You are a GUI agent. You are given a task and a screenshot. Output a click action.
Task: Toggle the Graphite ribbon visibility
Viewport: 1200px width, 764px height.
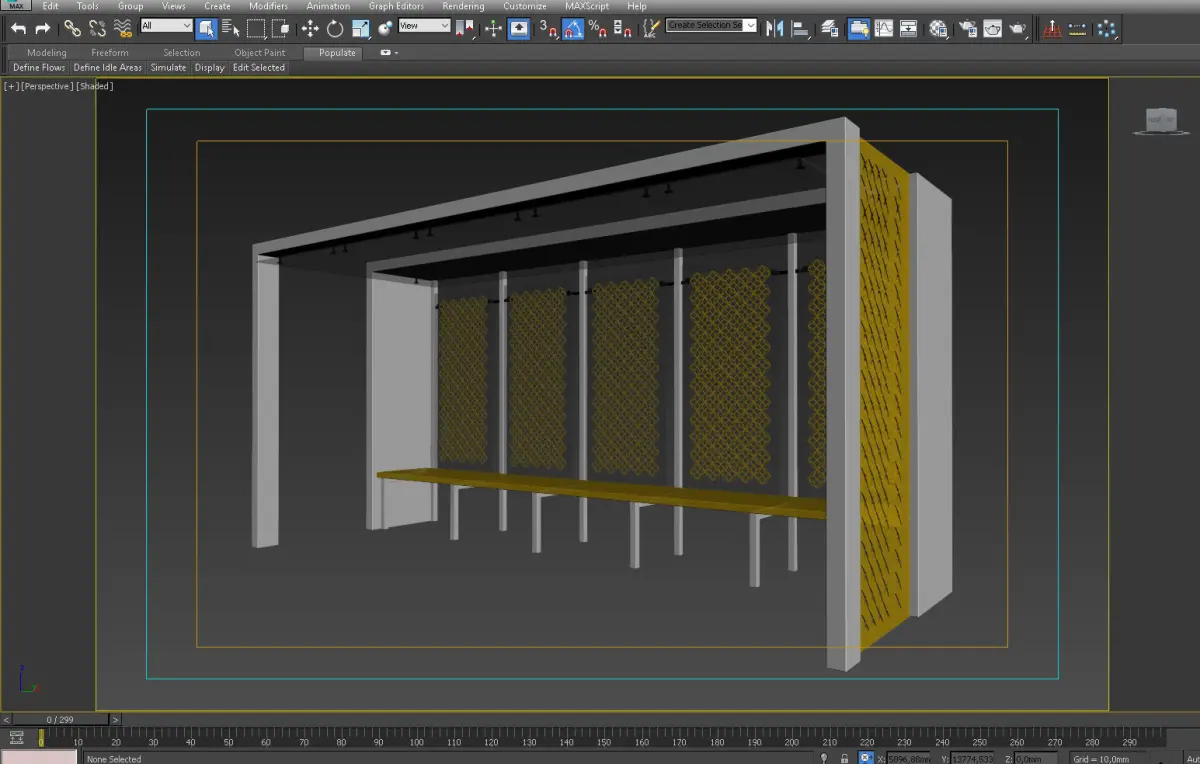(858, 29)
